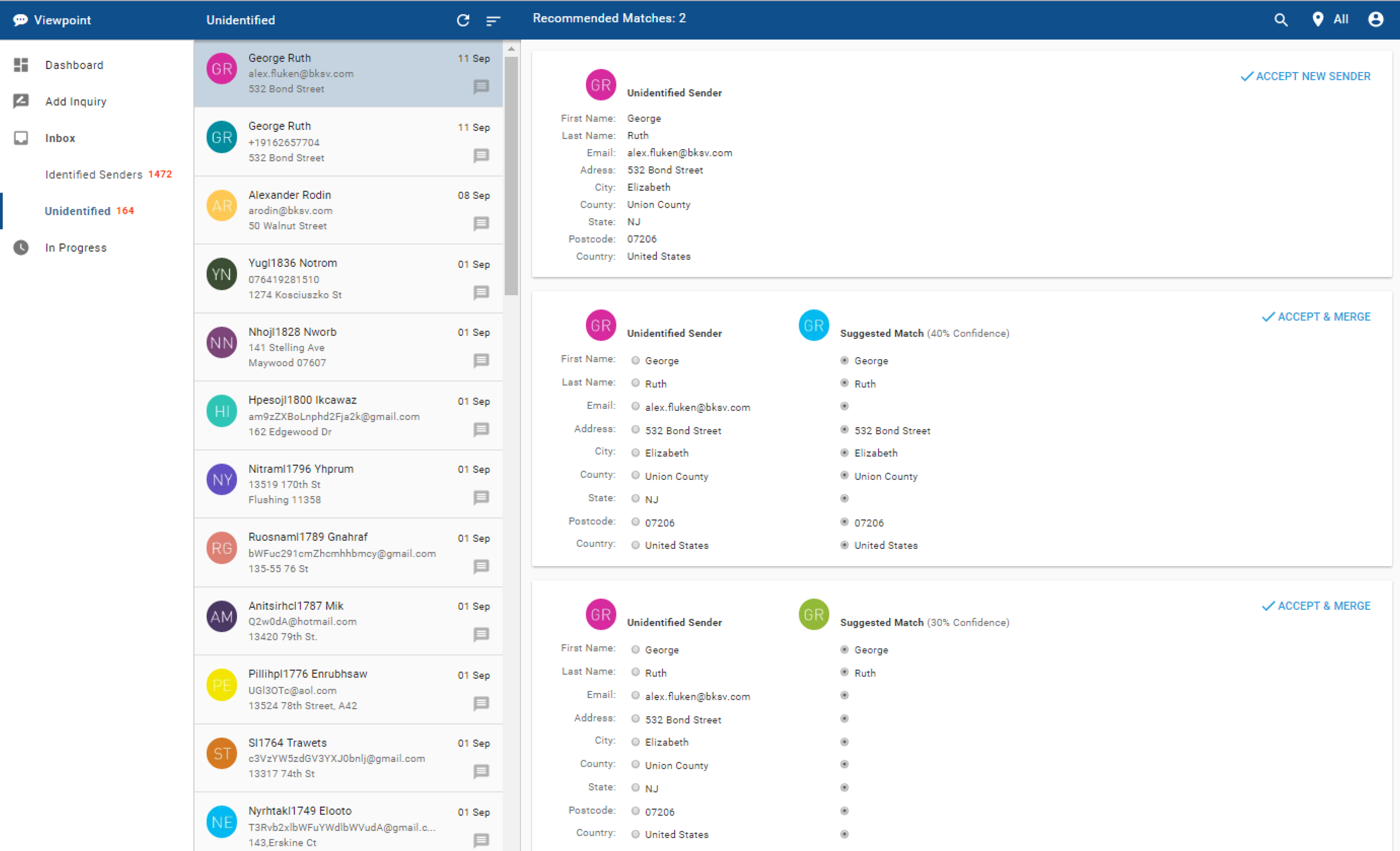Click Accept New Sender button
1400x851 pixels.
click(1305, 76)
